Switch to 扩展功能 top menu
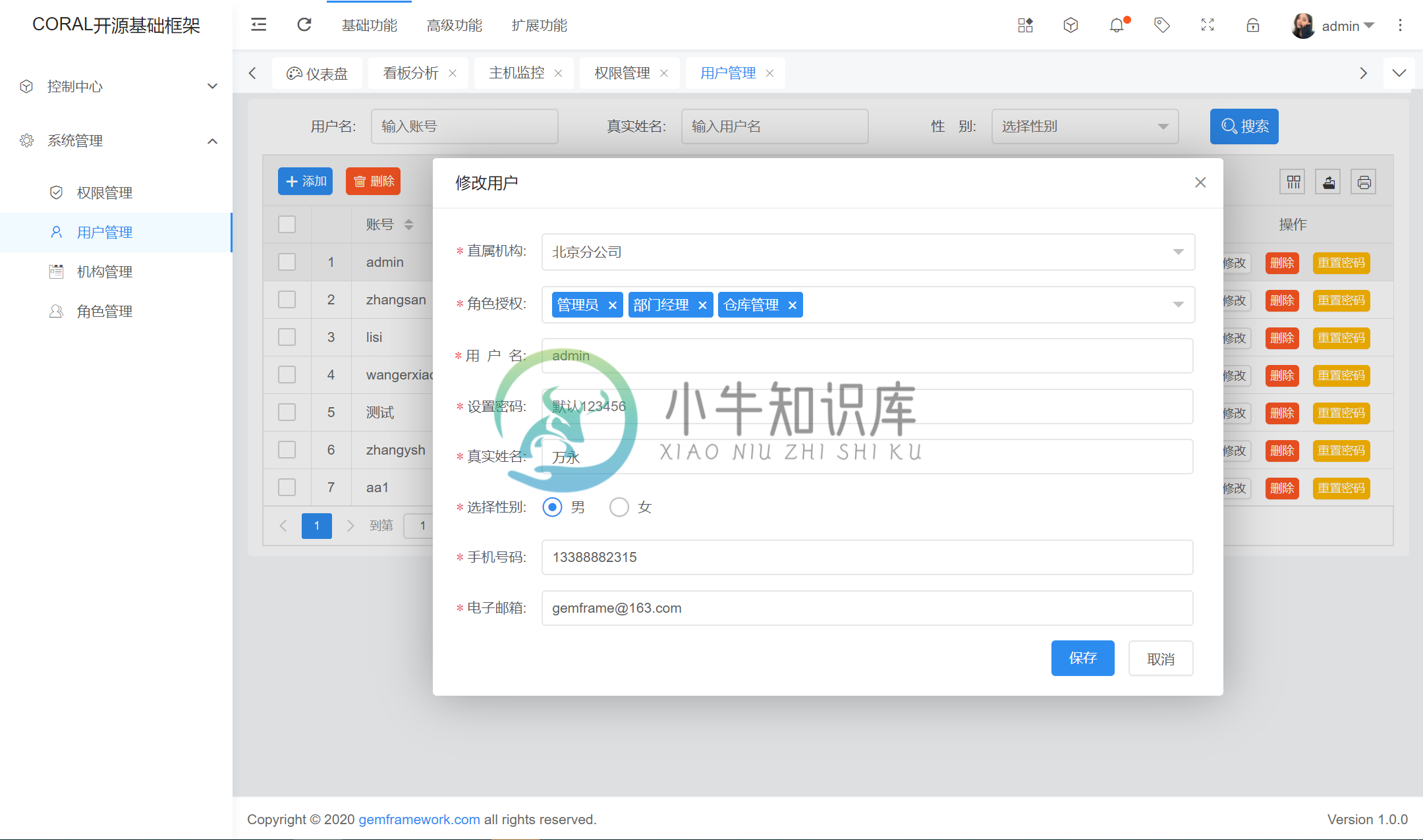 (x=540, y=26)
